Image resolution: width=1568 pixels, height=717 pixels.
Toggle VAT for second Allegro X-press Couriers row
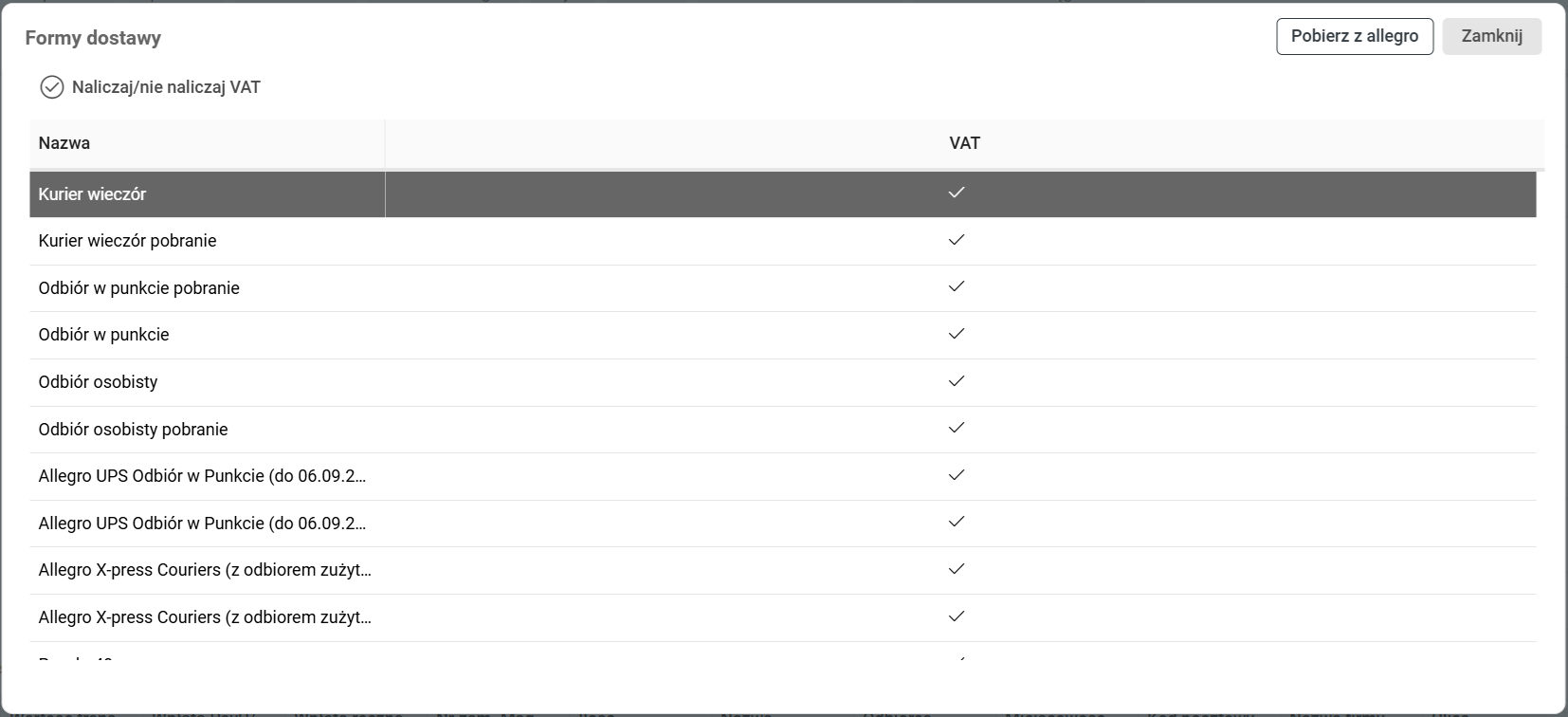point(957,616)
